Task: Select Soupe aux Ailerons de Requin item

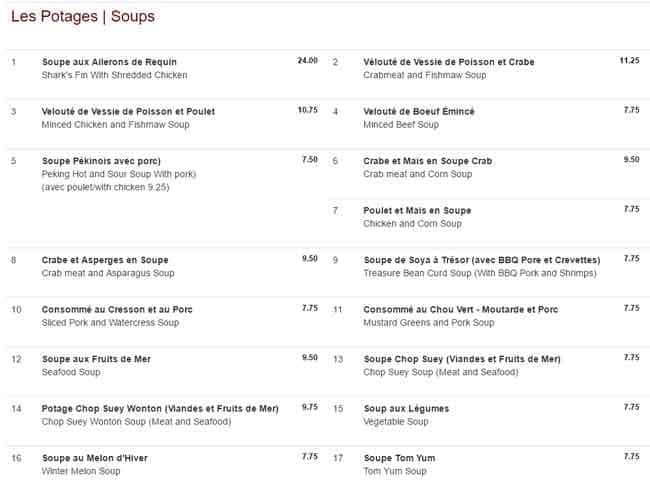Action: (x=107, y=62)
